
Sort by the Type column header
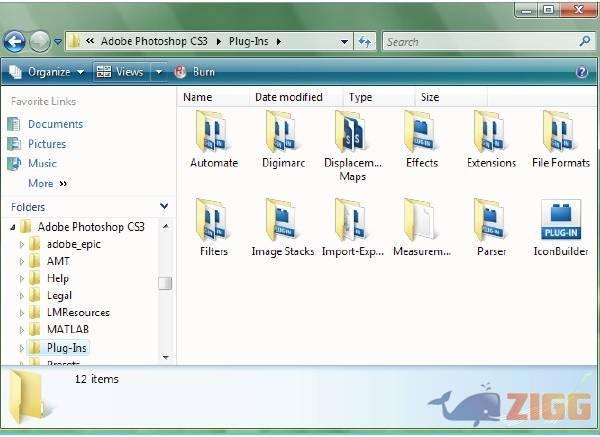[379, 97]
